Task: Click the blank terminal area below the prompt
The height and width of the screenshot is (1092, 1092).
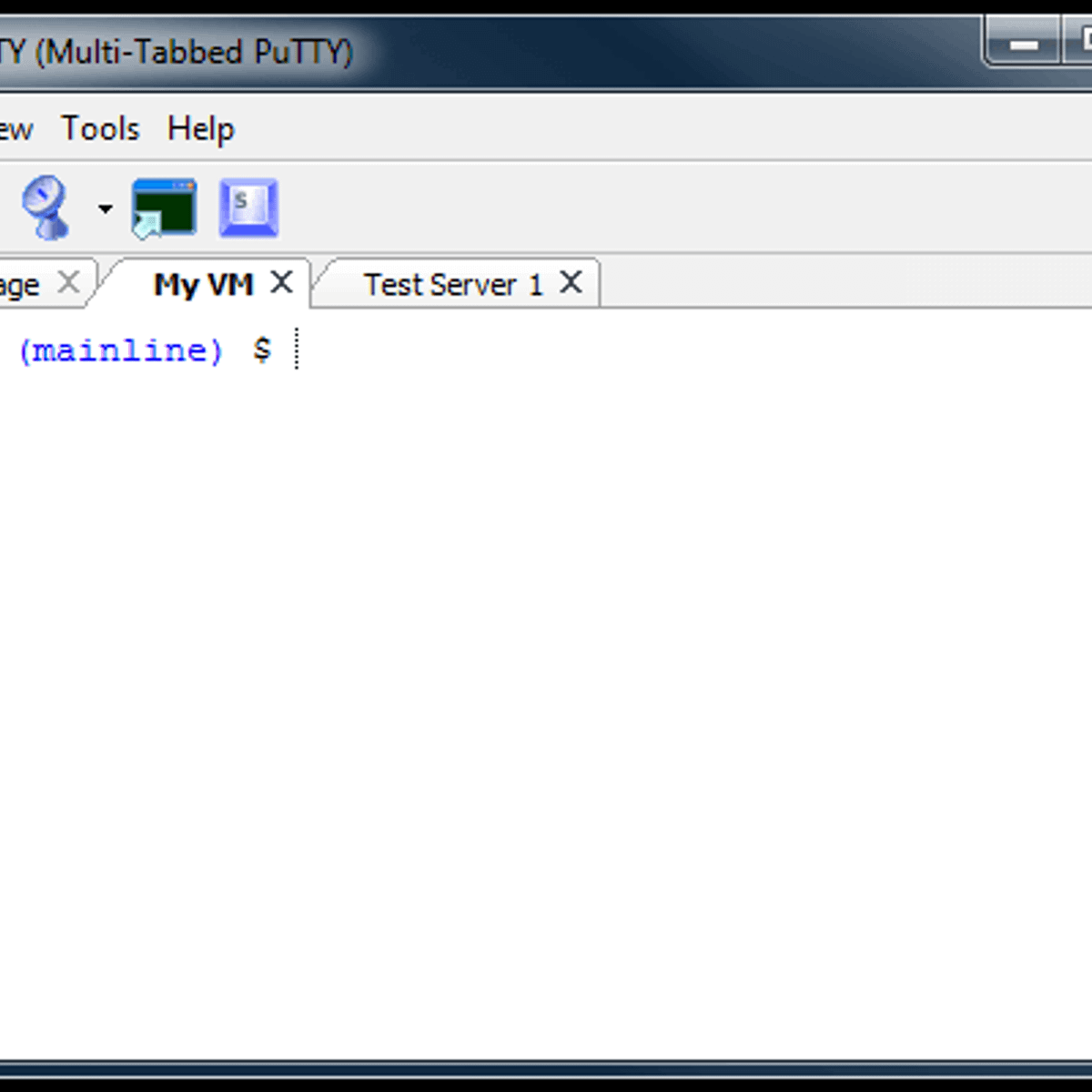Action: coord(546,682)
